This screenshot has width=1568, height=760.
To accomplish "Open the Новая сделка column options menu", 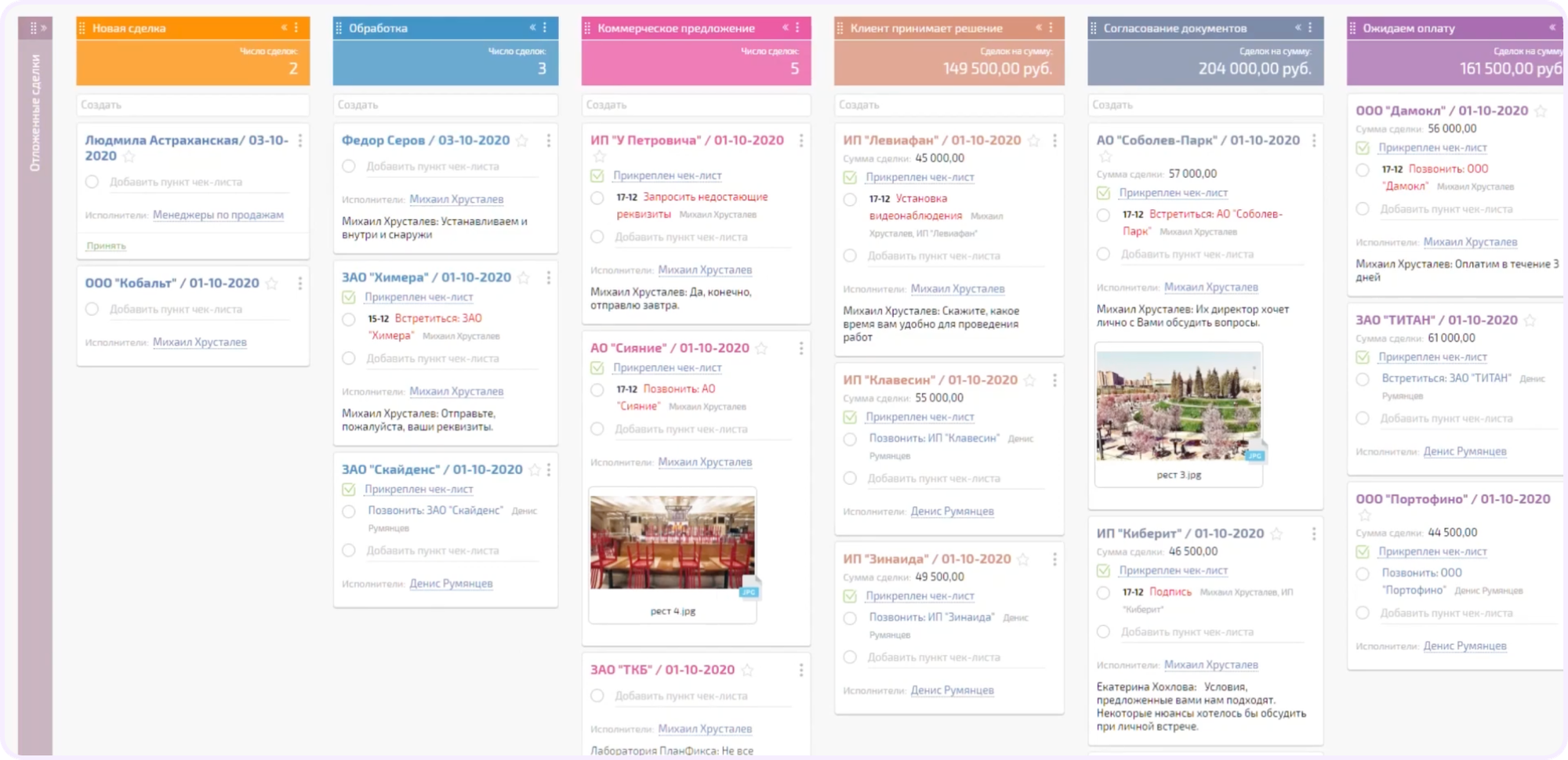I will [296, 28].
